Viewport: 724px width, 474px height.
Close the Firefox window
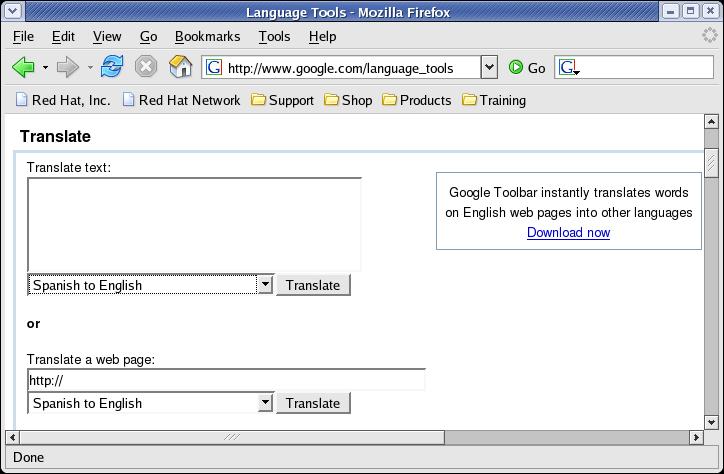711,11
